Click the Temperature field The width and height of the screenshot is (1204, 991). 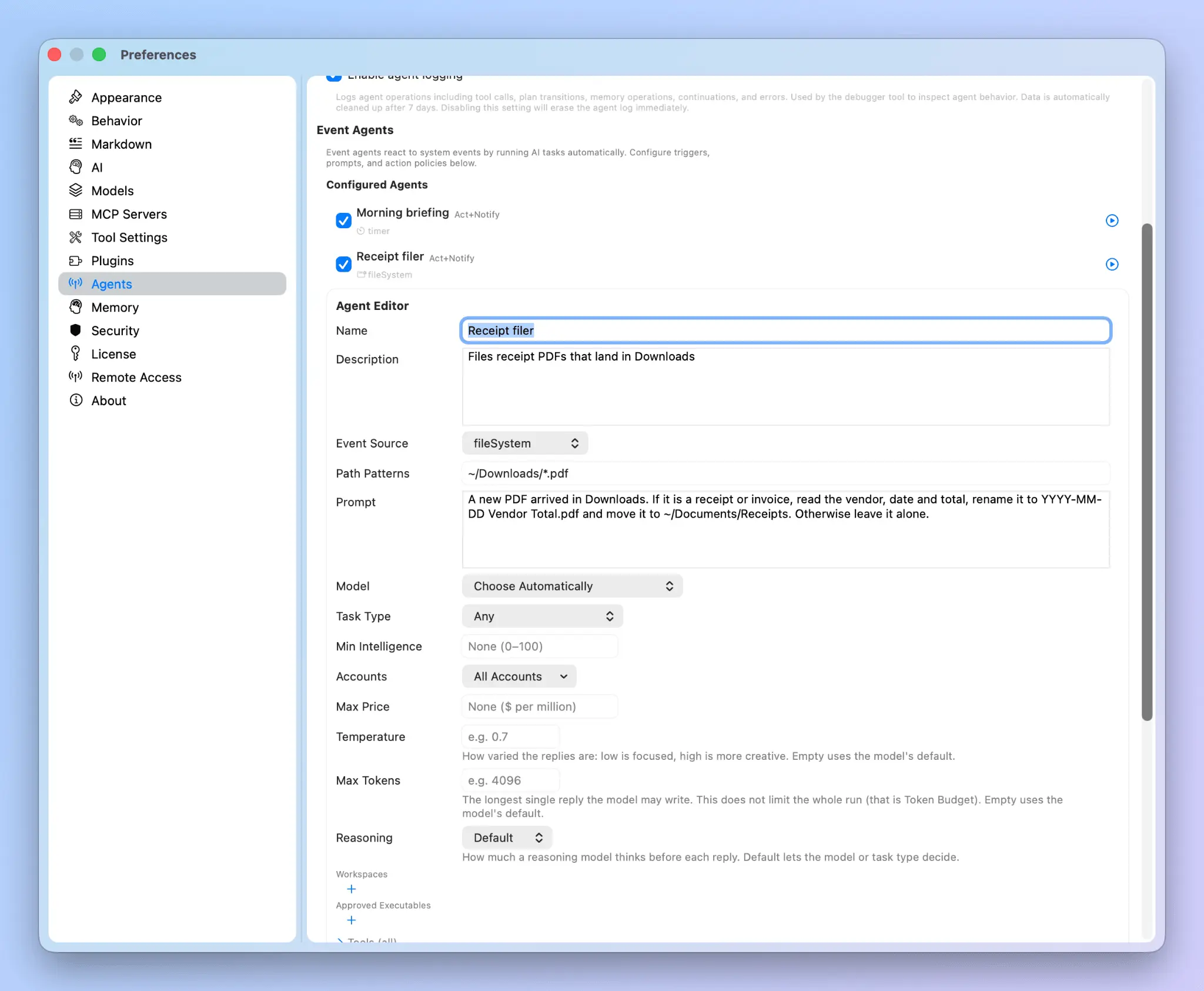coord(510,737)
